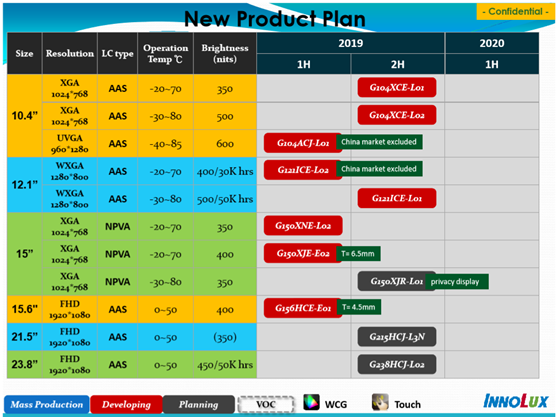The height and width of the screenshot is (419, 558).
Task: Select the Mass Production legend label
Action: coord(47,405)
